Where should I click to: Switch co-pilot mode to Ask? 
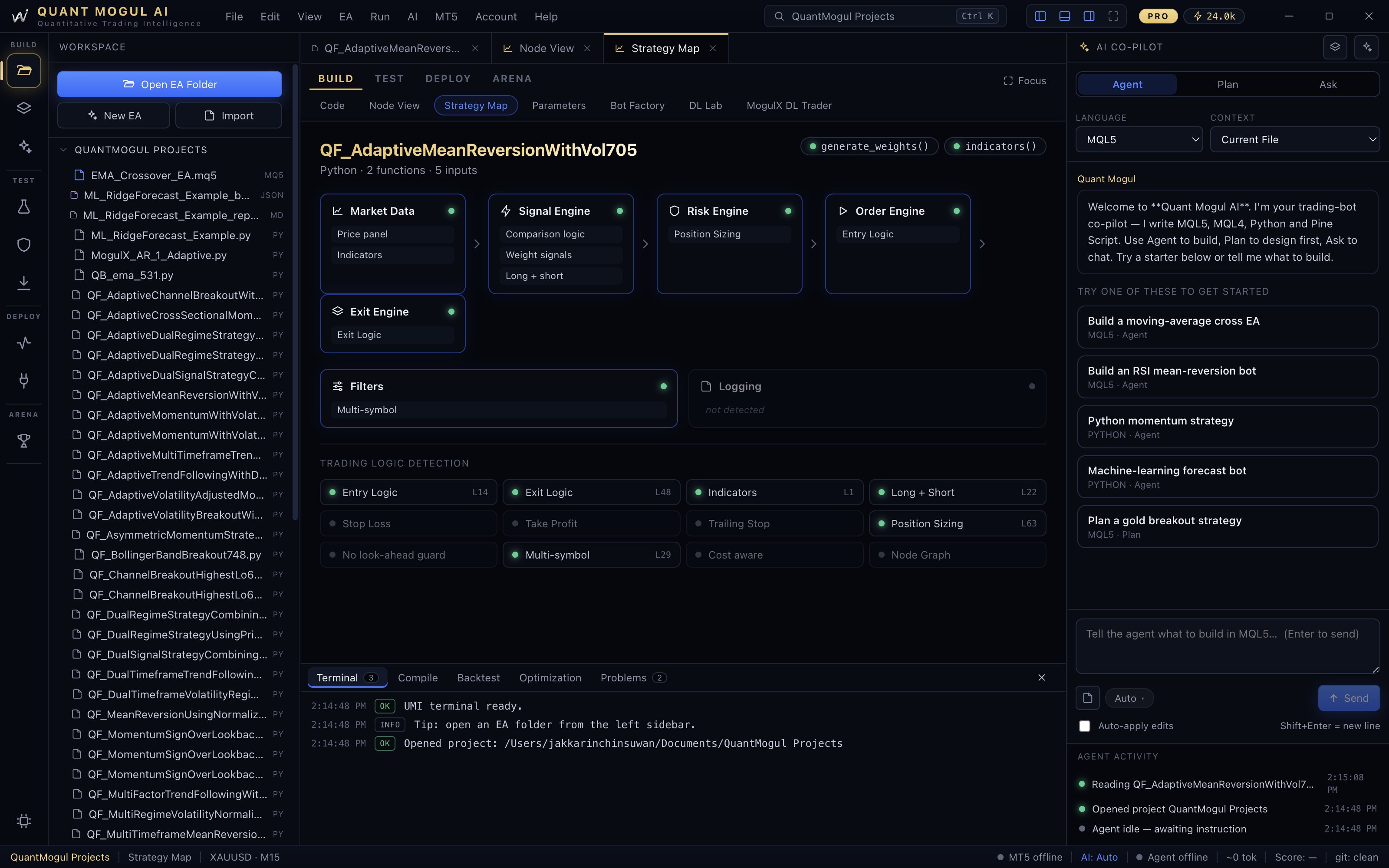click(x=1328, y=84)
